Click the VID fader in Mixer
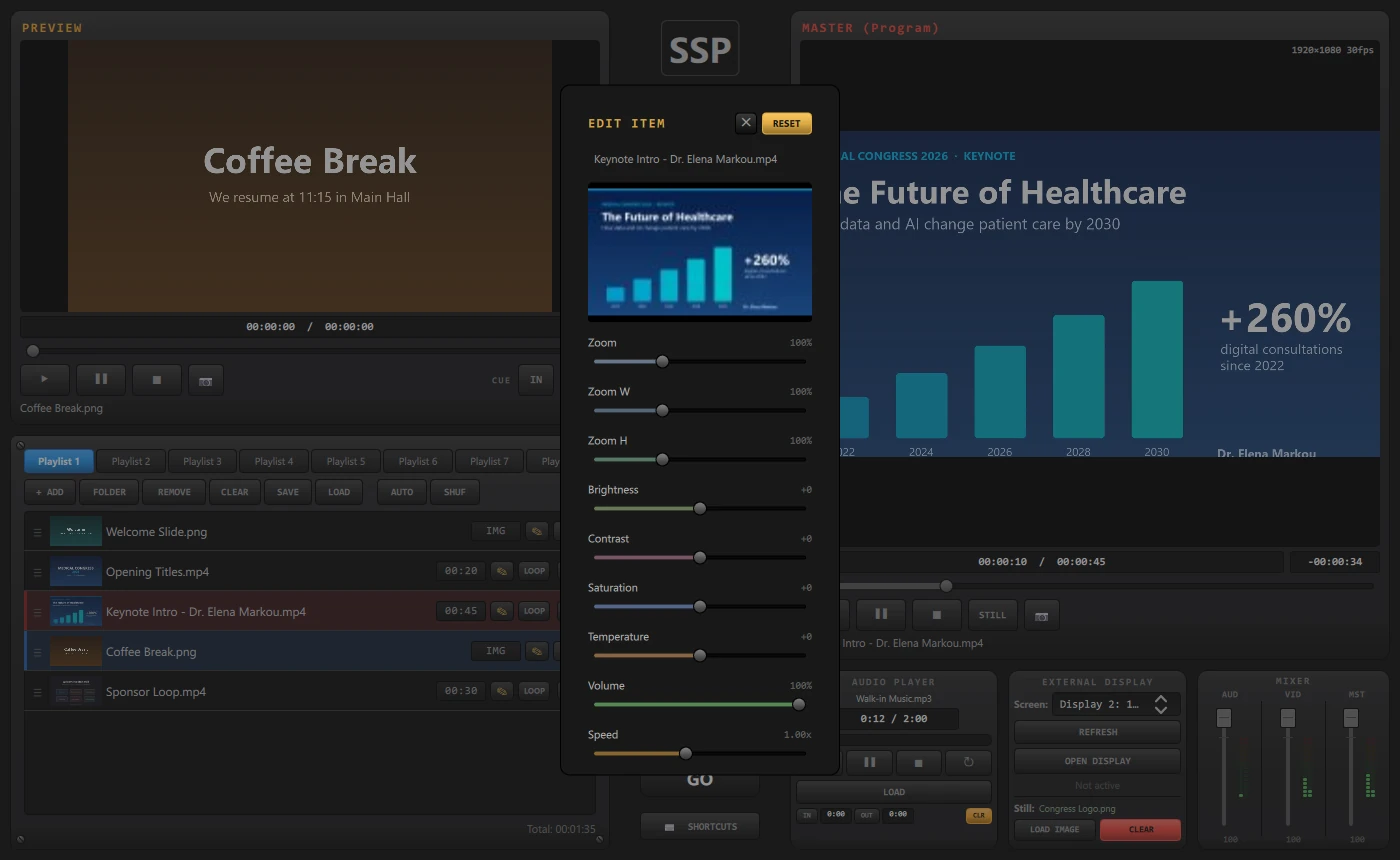Image resolution: width=1400 pixels, height=860 pixels. tap(1288, 717)
